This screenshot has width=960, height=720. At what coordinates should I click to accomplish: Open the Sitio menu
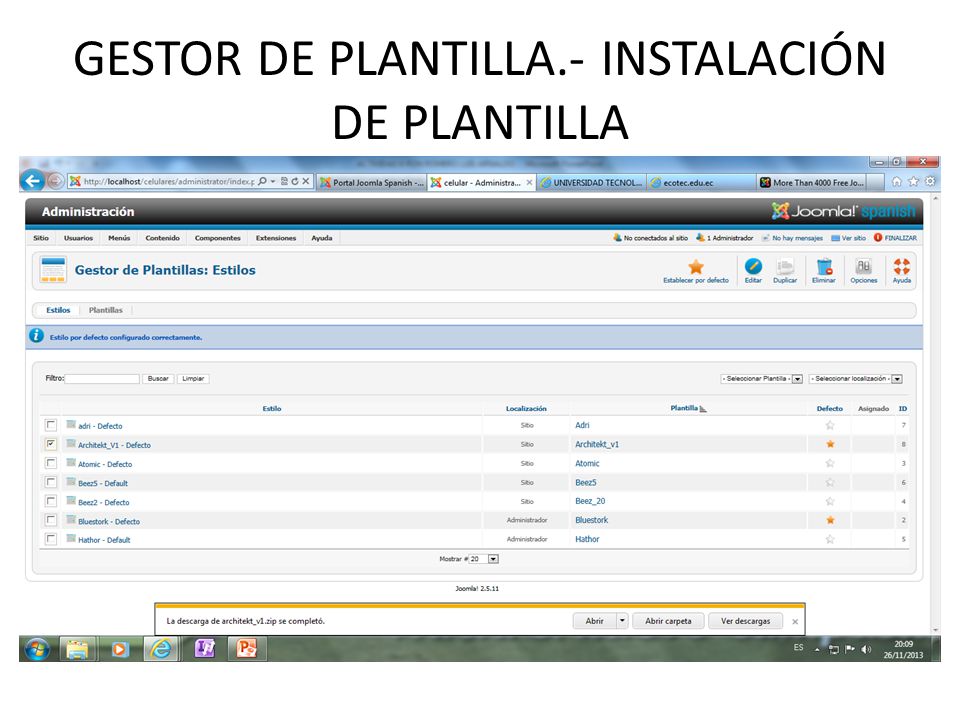pos(41,238)
